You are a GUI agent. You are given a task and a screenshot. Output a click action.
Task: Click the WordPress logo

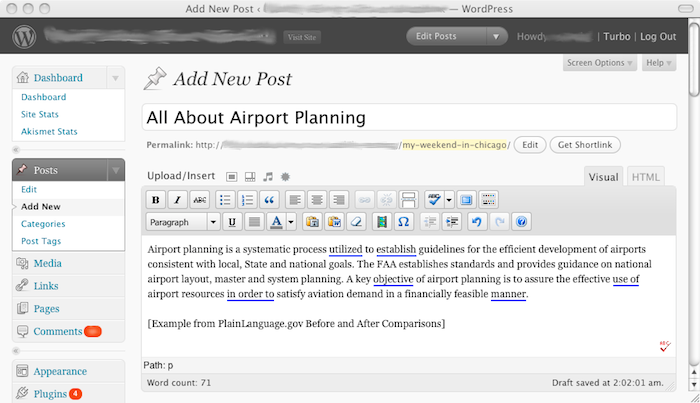pos(24,37)
